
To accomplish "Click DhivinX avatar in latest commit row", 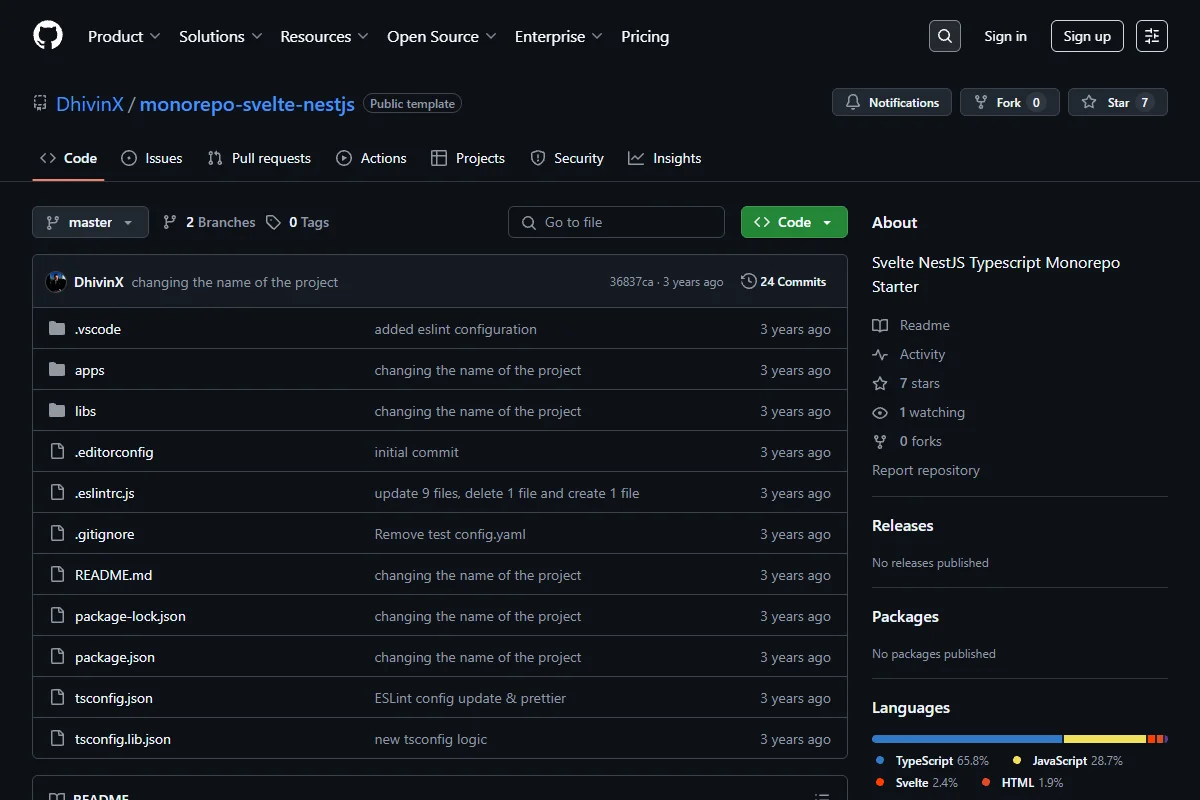I will point(56,282).
